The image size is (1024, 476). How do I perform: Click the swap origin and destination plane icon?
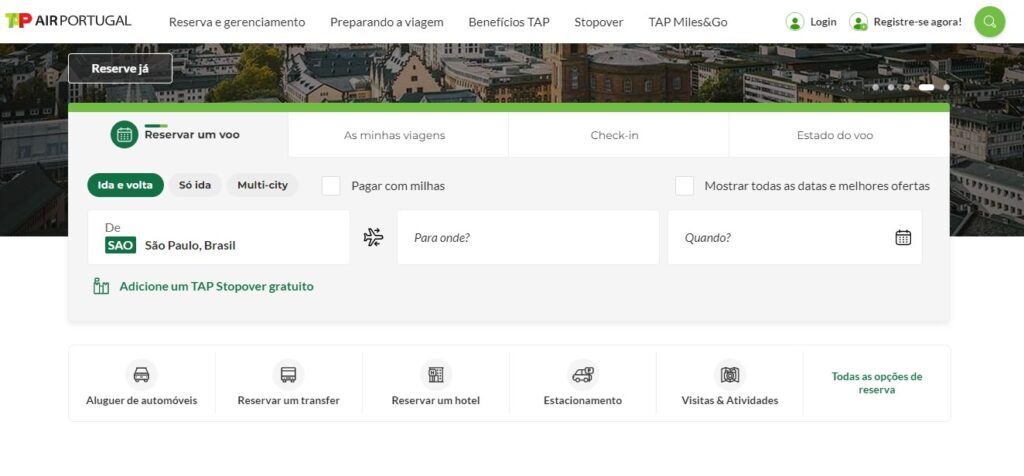(x=373, y=237)
